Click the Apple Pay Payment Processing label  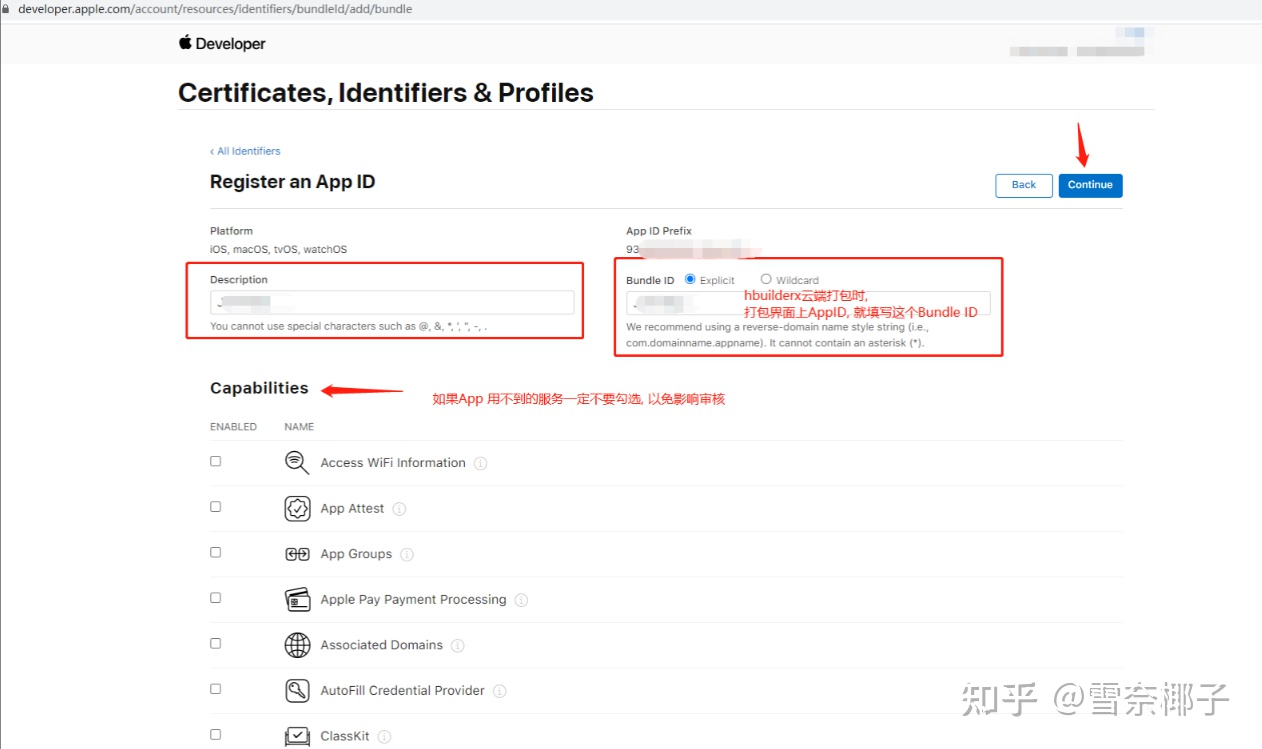(413, 600)
